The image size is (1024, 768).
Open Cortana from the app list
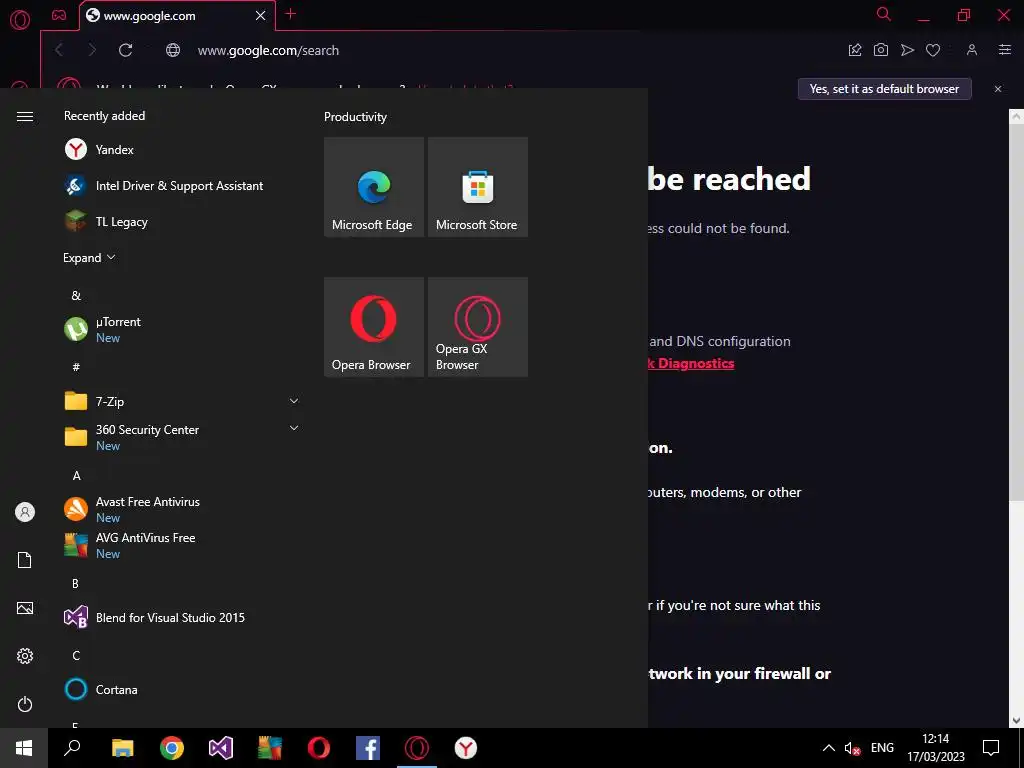click(182, 689)
